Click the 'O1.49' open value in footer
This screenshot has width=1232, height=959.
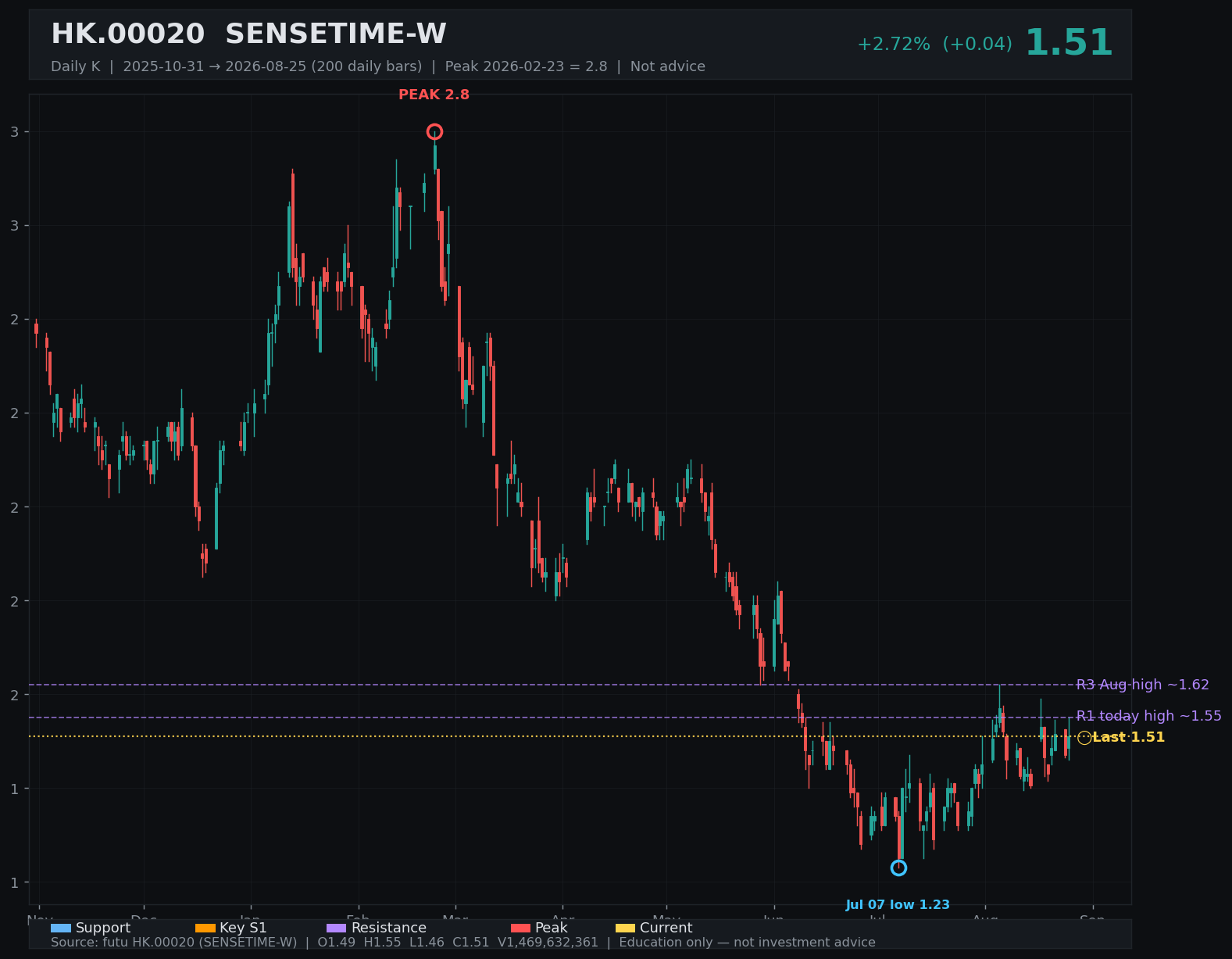click(x=336, y=943)
